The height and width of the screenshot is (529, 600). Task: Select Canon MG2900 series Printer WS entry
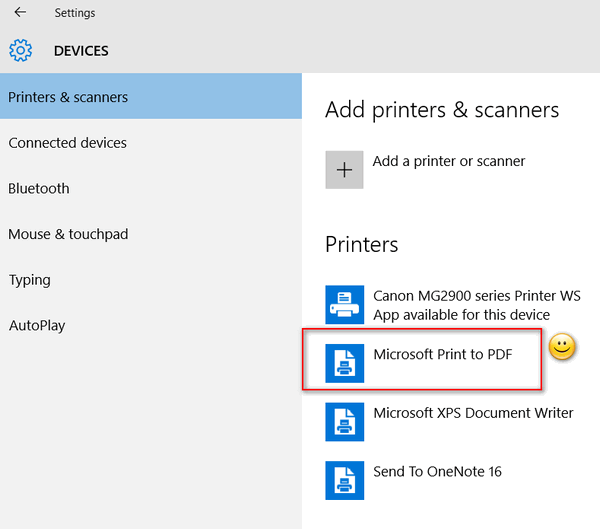pos(477,296)
